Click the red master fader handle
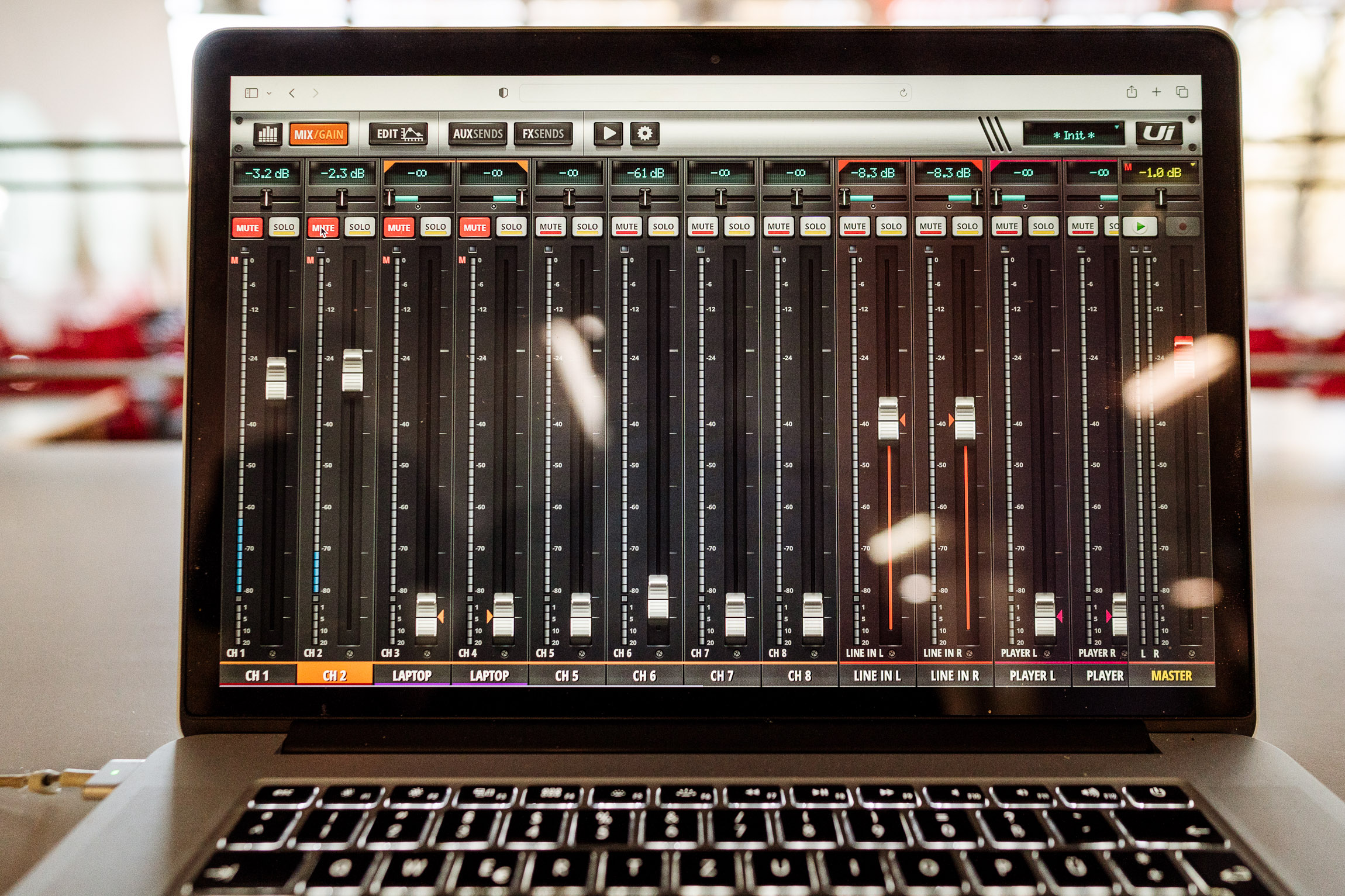This screenshot has height=896, width=1345. point(1184,358)
